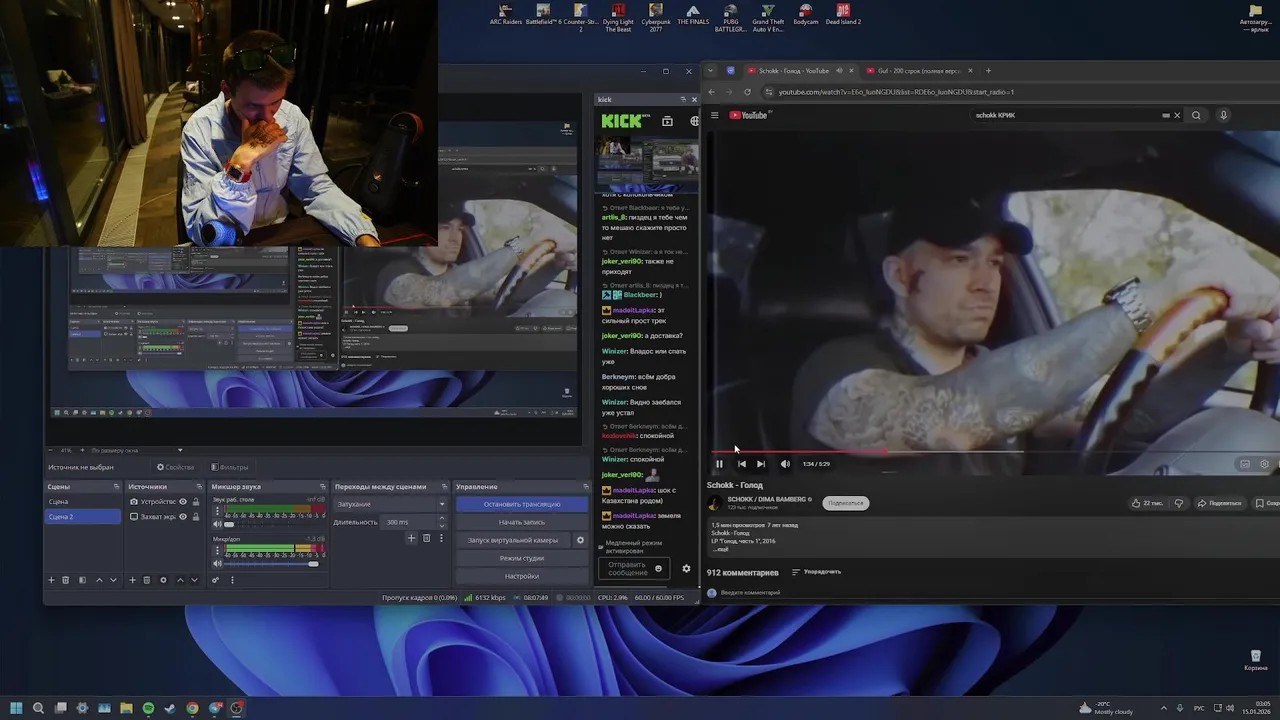Screen dimensions: 1280x720
Task: Open YouTube player settings gear
Action: tap(1264, 464)
